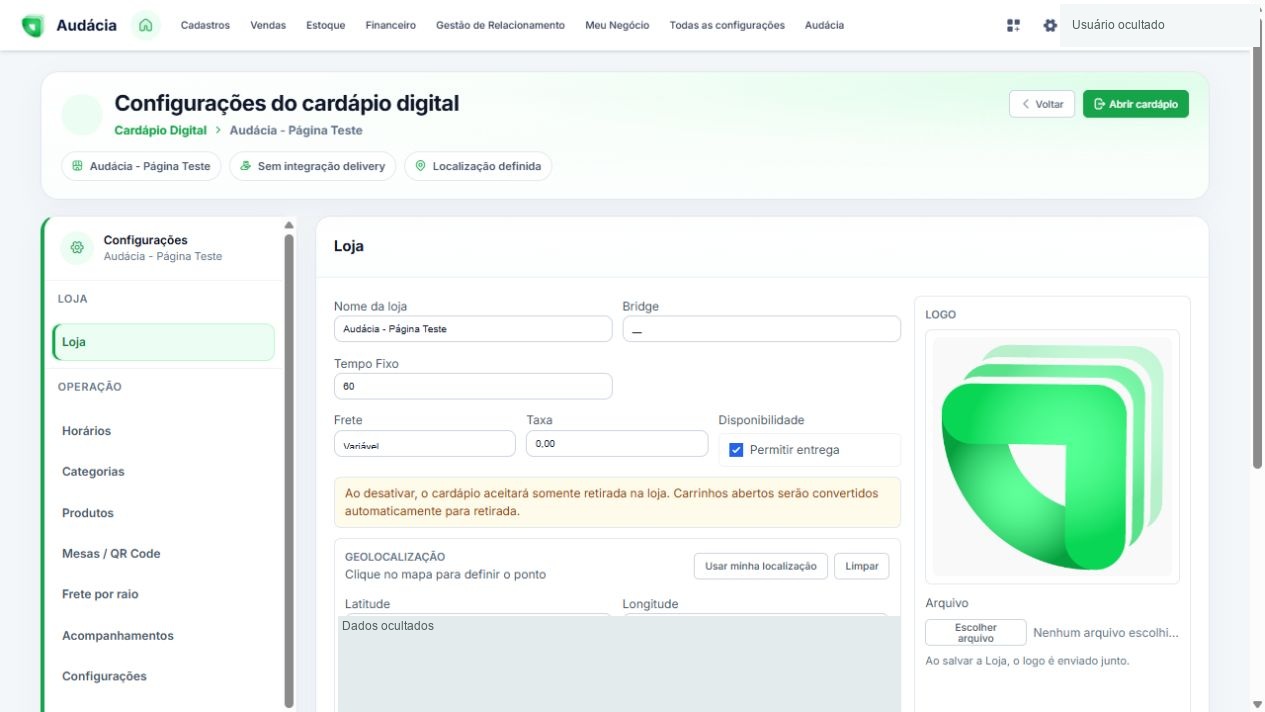Go to the home icon button

click(146, 25)
